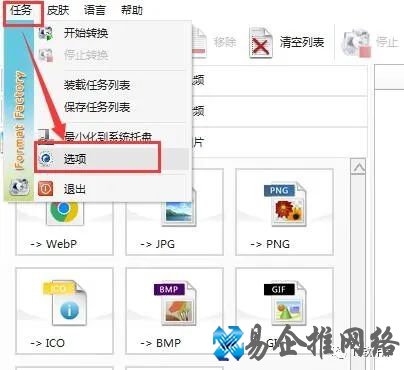Click the -> ICO label

47,343
